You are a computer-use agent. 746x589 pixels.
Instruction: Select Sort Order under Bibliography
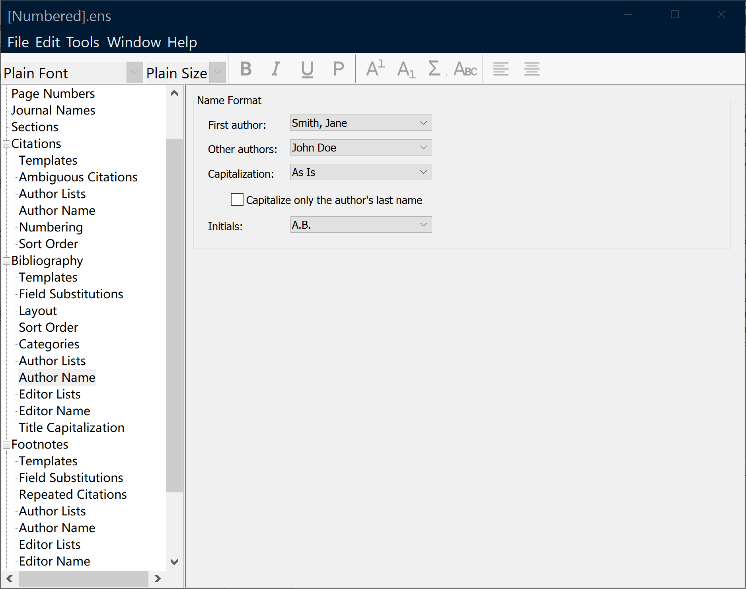[48, 327]
